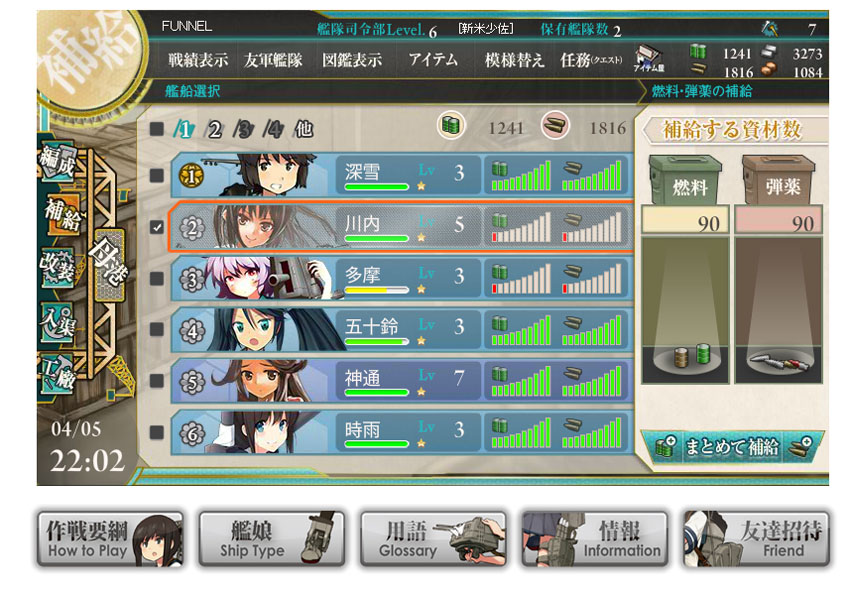
Task: Click the まとめて補給 resupply-all button
Action: (732, 447)
